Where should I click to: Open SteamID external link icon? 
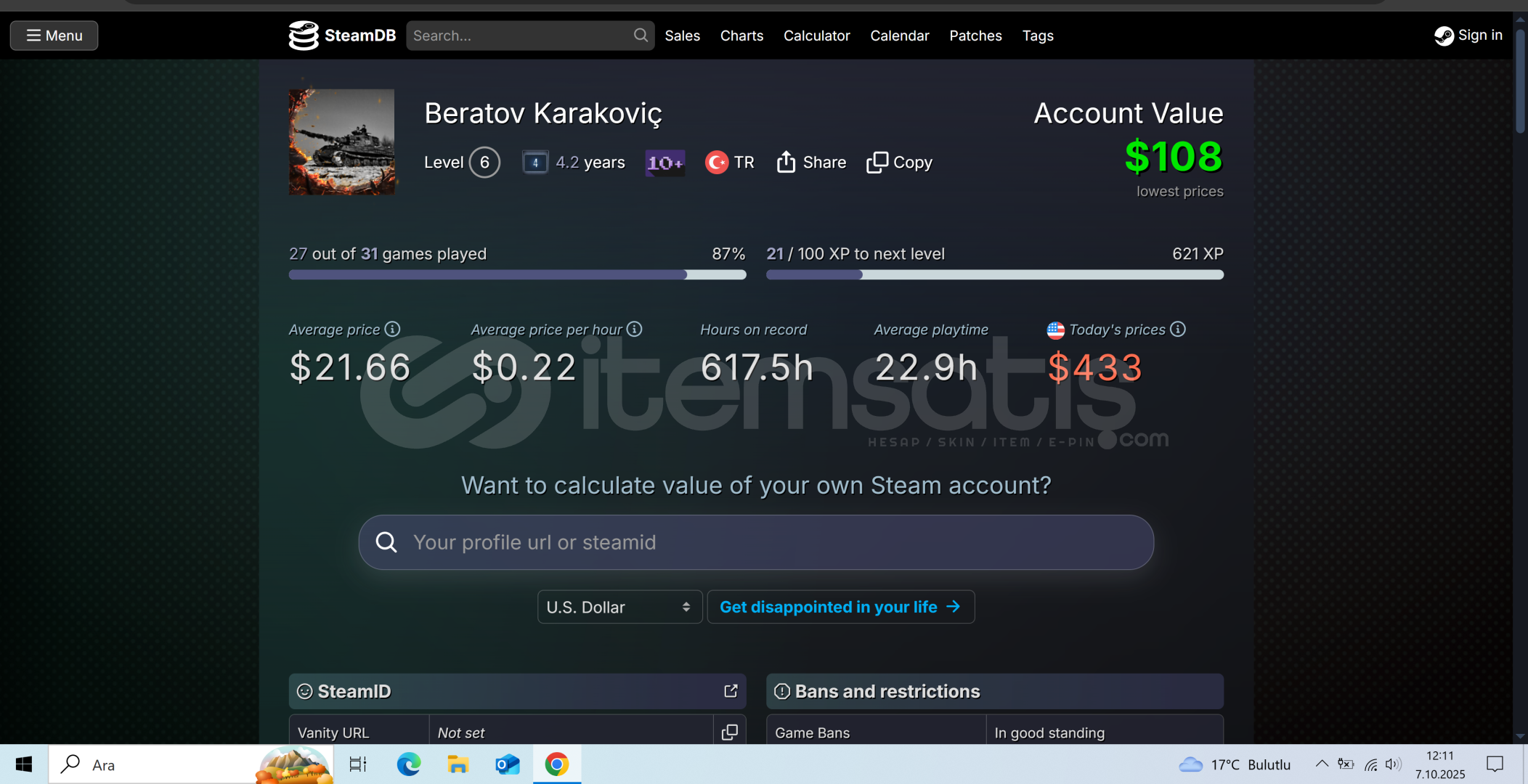(731, 691)
